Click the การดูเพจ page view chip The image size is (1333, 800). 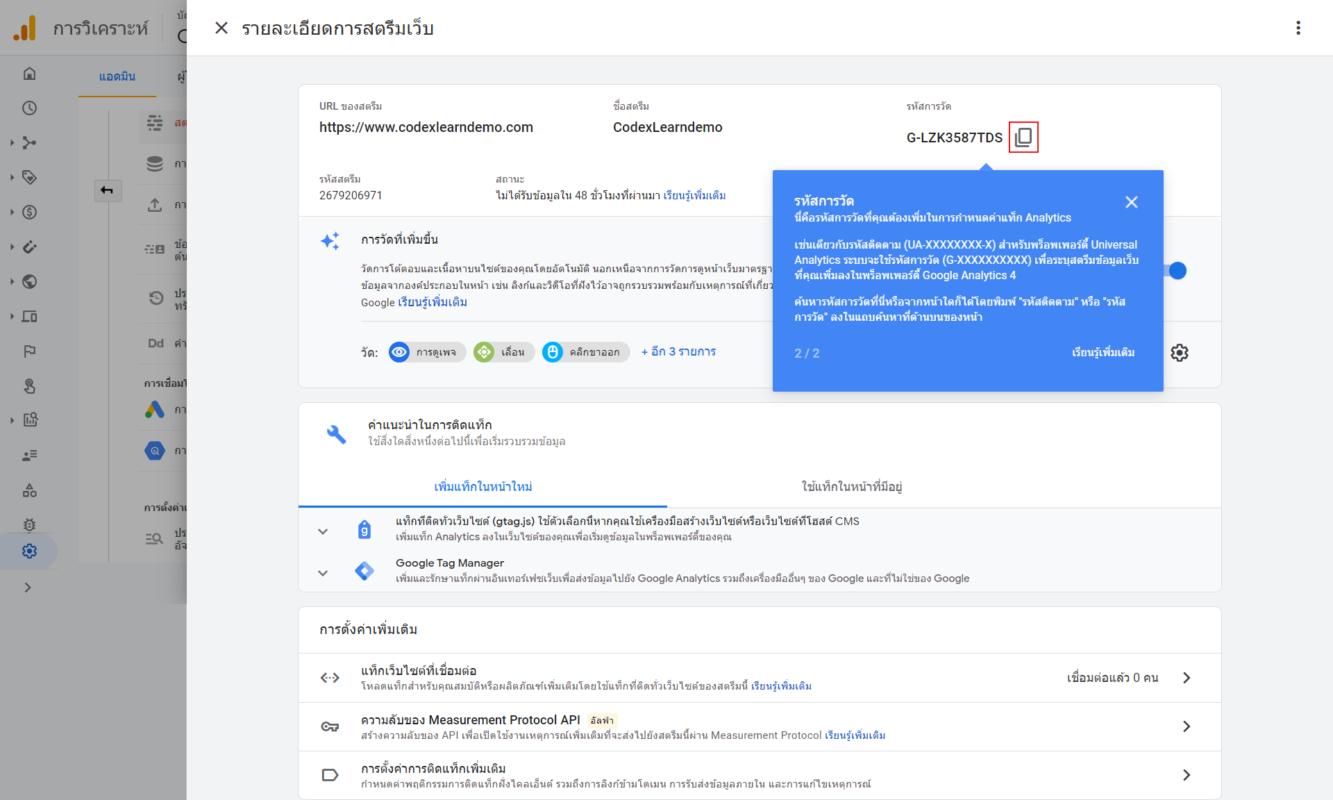(x=428, y=352)
